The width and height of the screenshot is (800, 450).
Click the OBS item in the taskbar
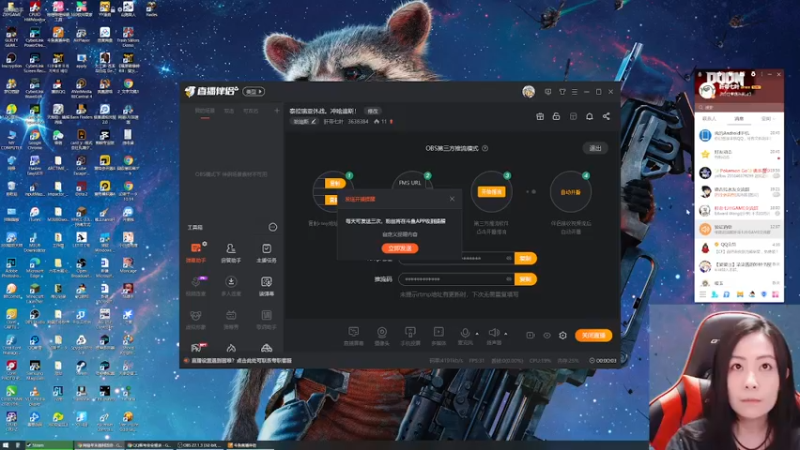[x=199, y=445]
